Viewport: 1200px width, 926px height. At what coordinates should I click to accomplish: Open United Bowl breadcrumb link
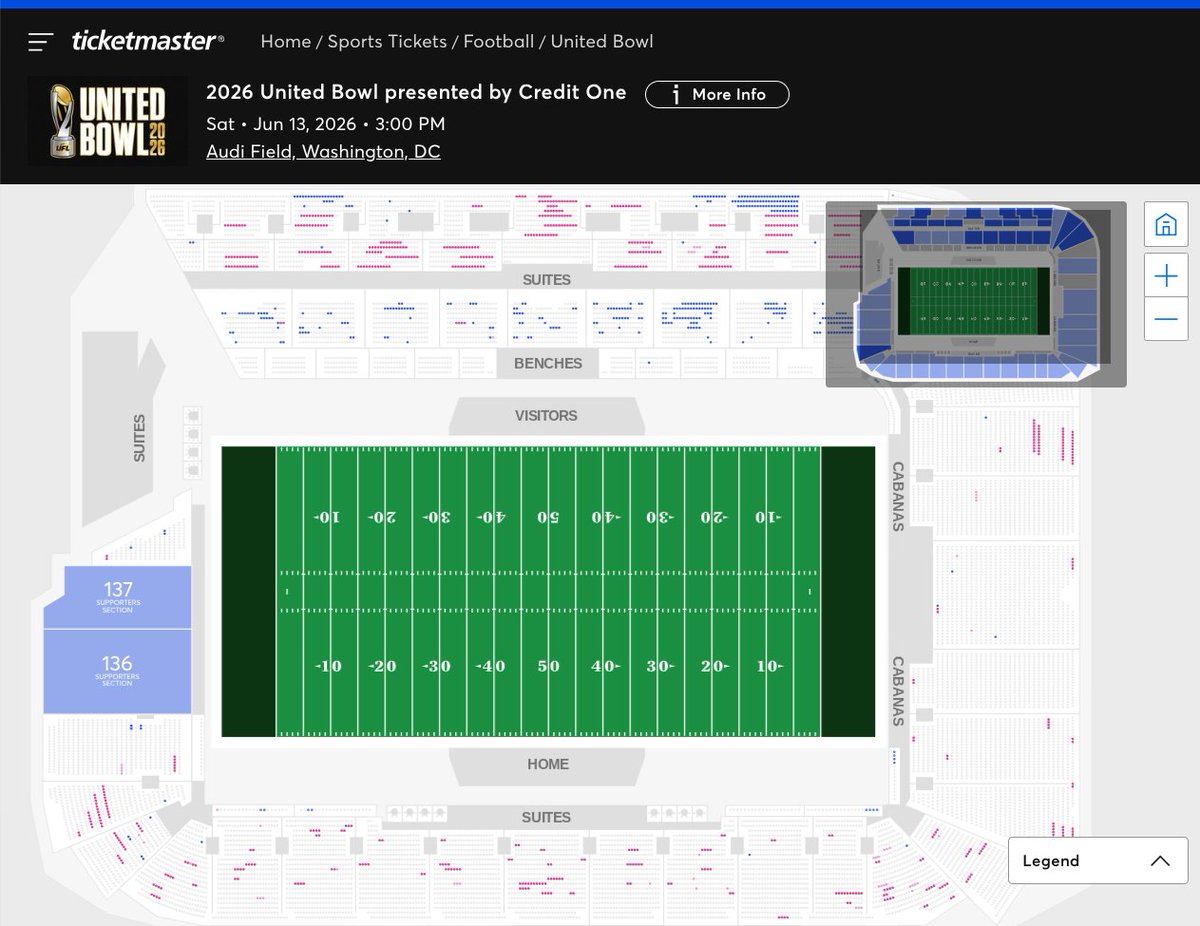(602, 42)
